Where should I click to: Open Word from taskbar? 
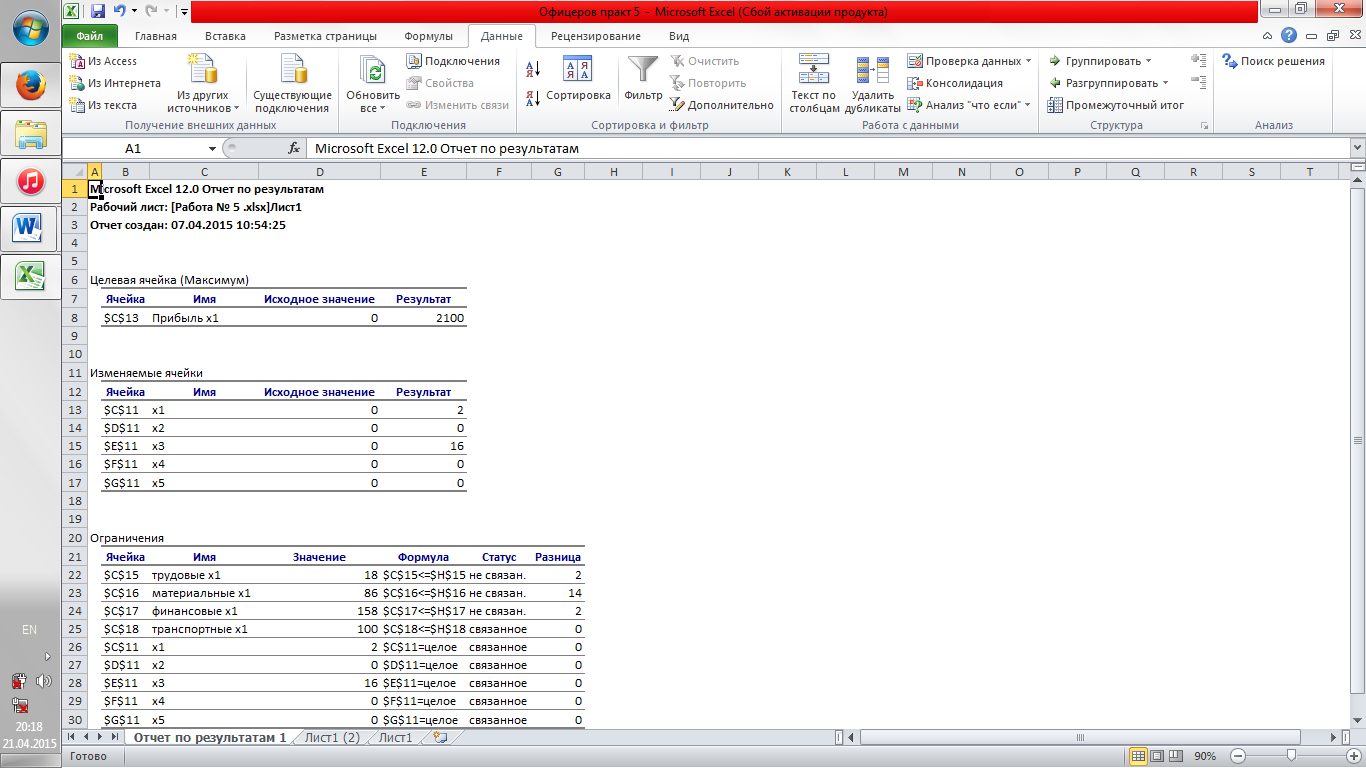31,228
